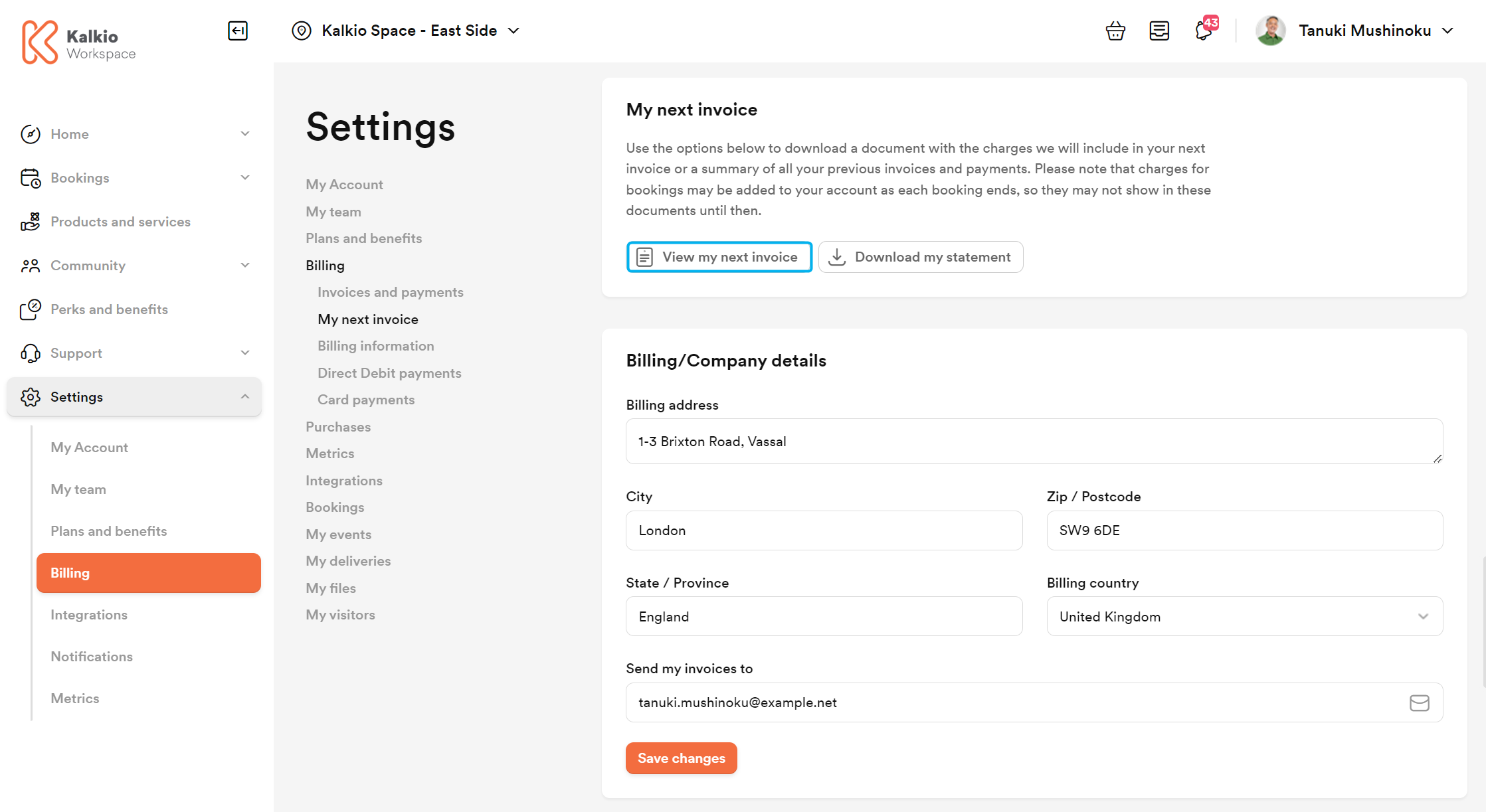Click the Kalkio Workspace logo
This screenshot has width=1486, height=812.
[x=78, y=42]
